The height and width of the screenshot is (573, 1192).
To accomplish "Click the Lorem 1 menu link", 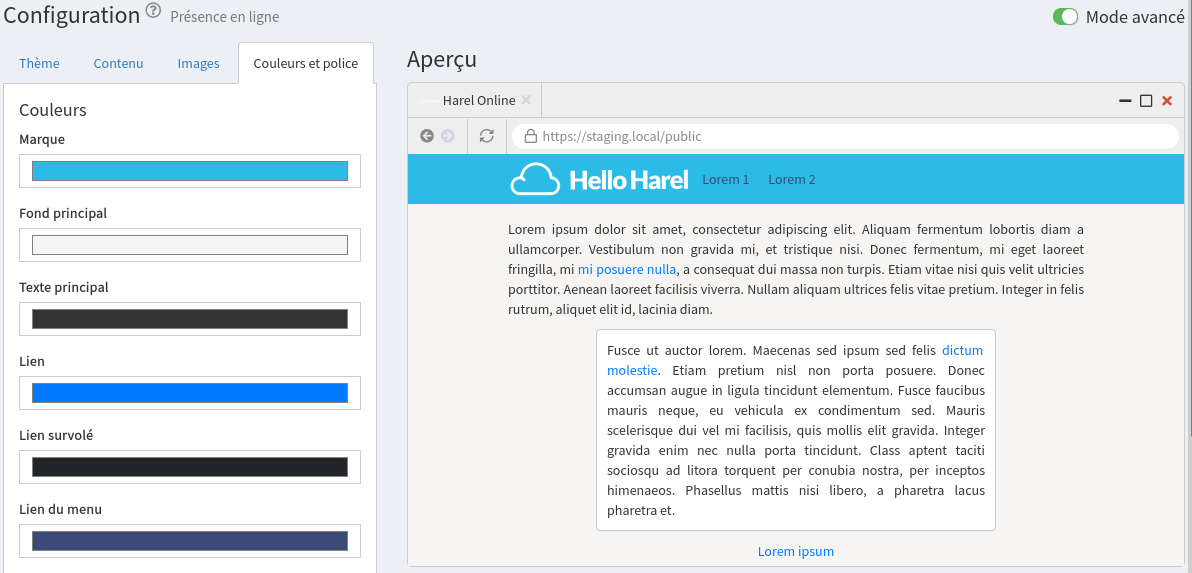I will (x=725, y=180).
